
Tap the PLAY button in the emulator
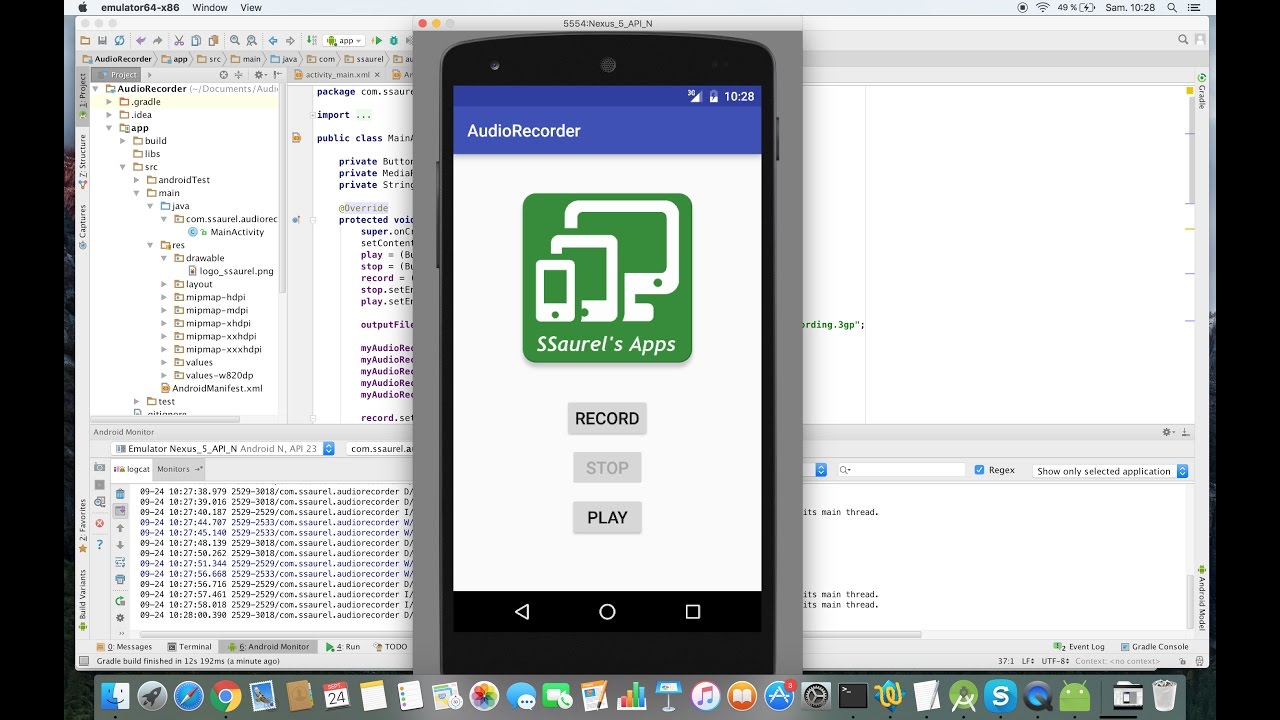pos(607,518)
